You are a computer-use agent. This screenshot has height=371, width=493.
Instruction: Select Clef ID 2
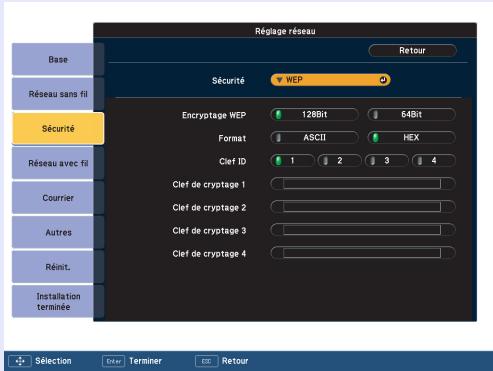pos(339,161)
